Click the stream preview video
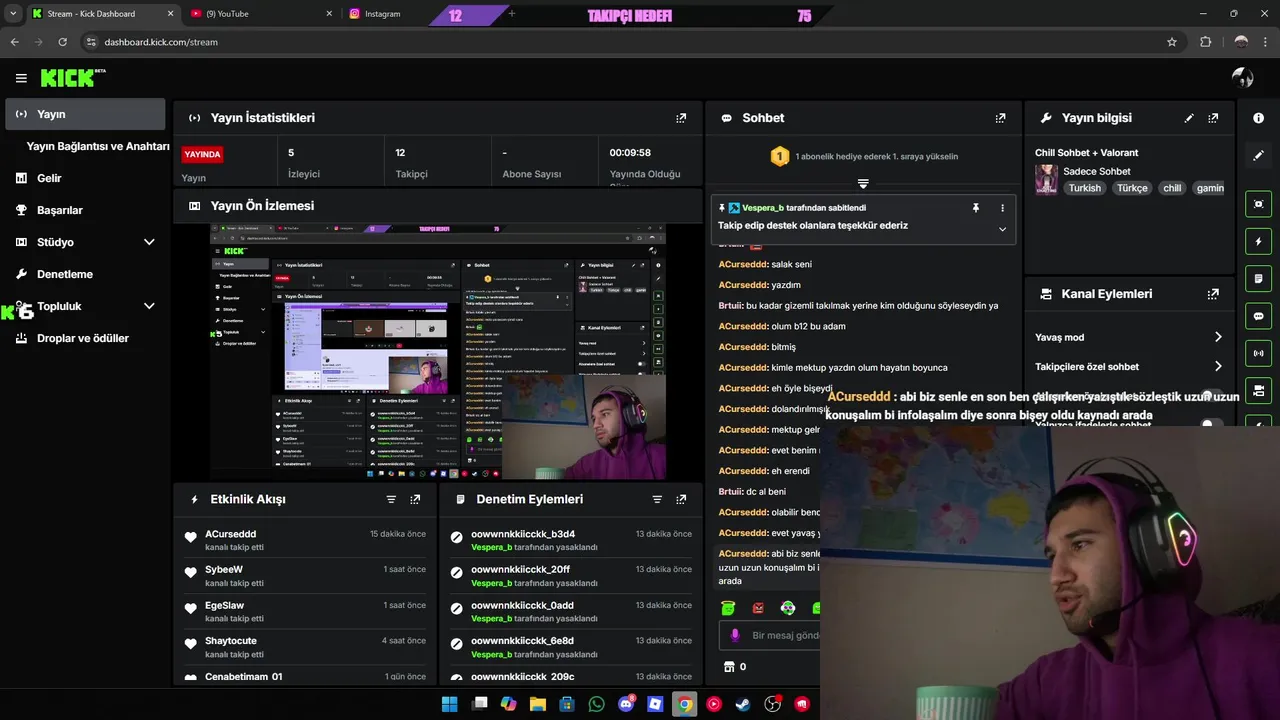1280x720 pixels. click(x=438, y=352)
